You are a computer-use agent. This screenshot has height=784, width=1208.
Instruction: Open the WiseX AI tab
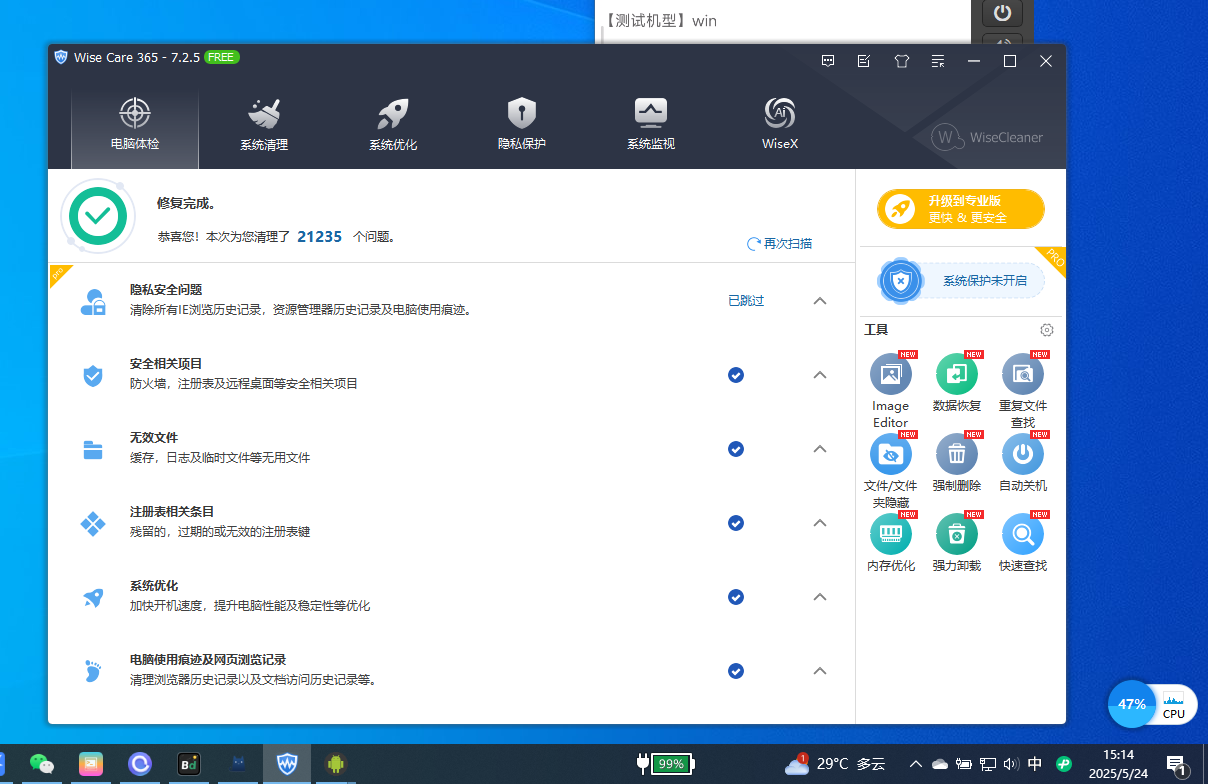coord(780,124)
